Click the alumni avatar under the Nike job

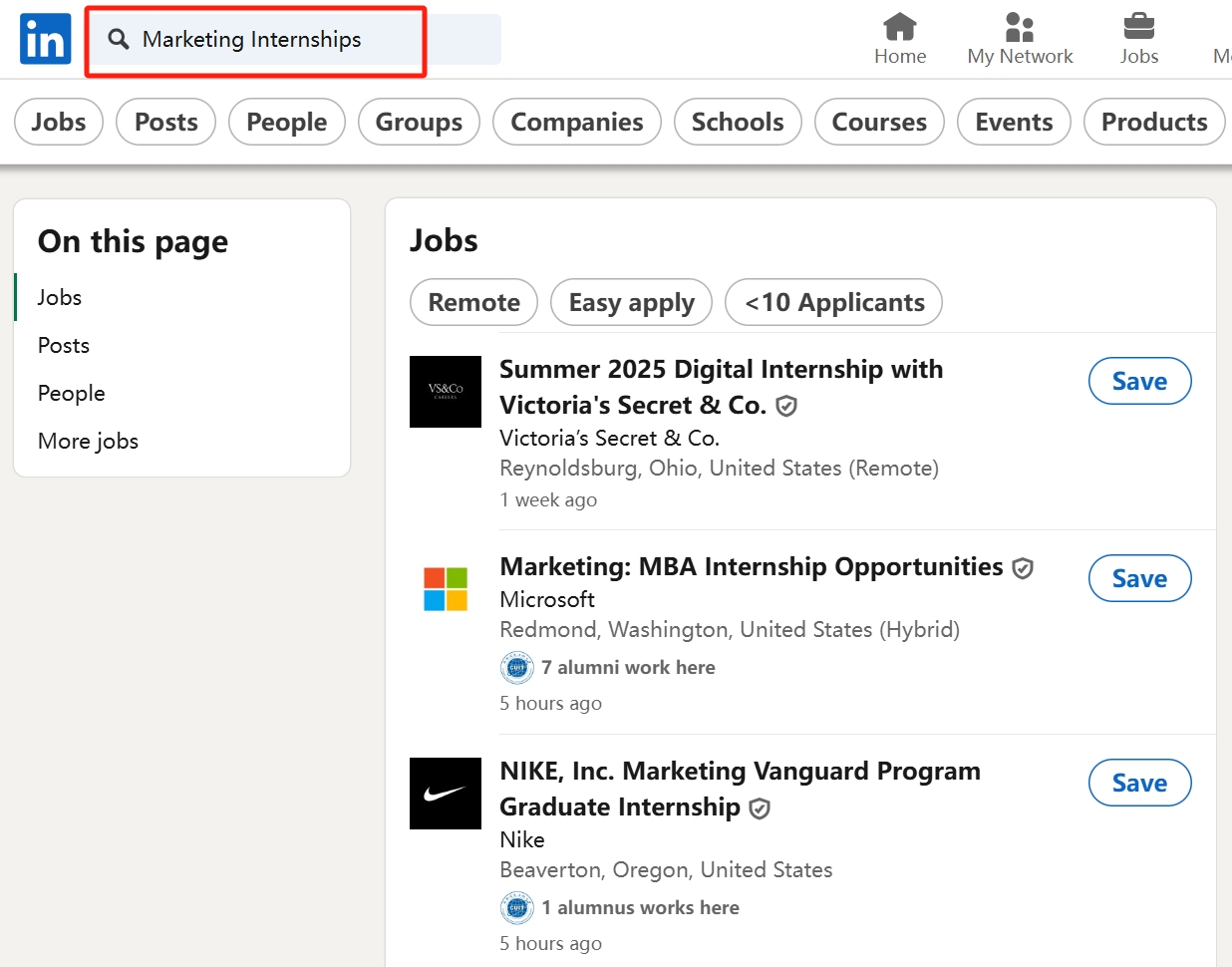(x=516, y=907)
